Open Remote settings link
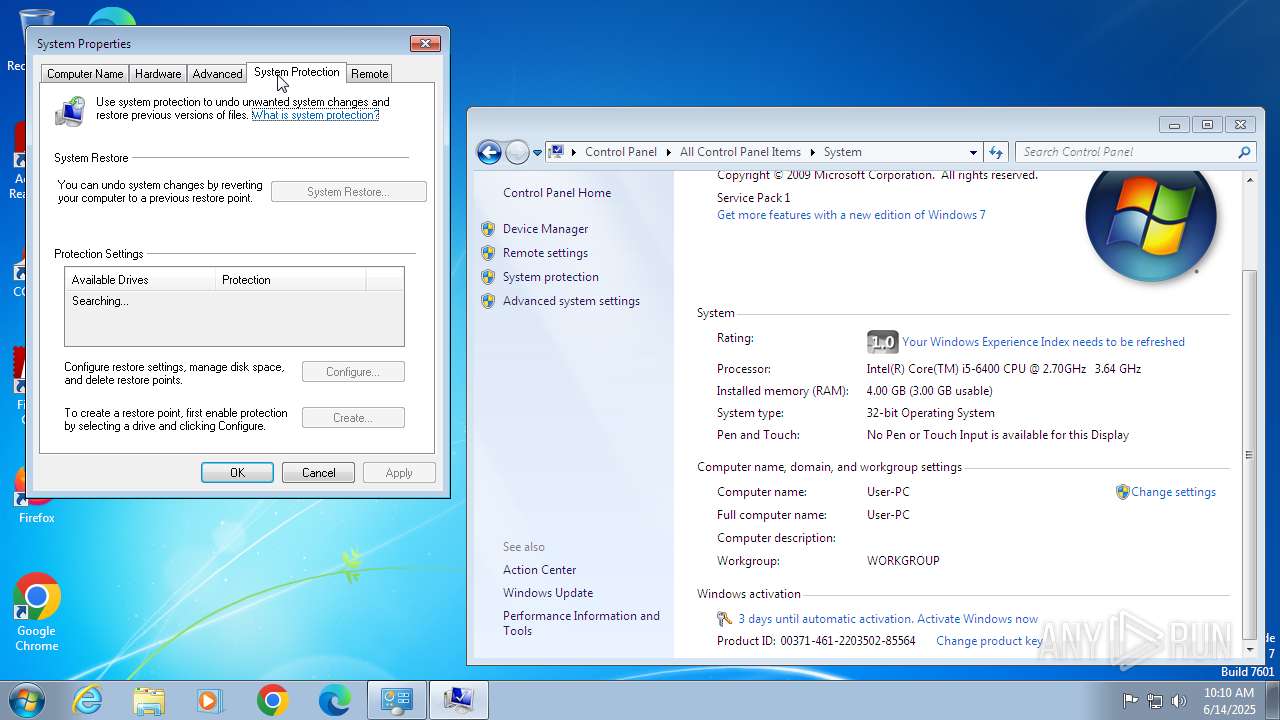Viewport: 1280px width, 720px height. (545, 253)
